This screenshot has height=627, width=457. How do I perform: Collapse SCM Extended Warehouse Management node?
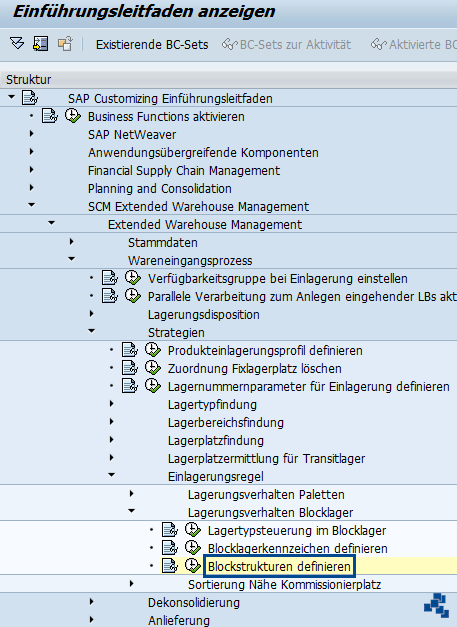pos(32,205)
